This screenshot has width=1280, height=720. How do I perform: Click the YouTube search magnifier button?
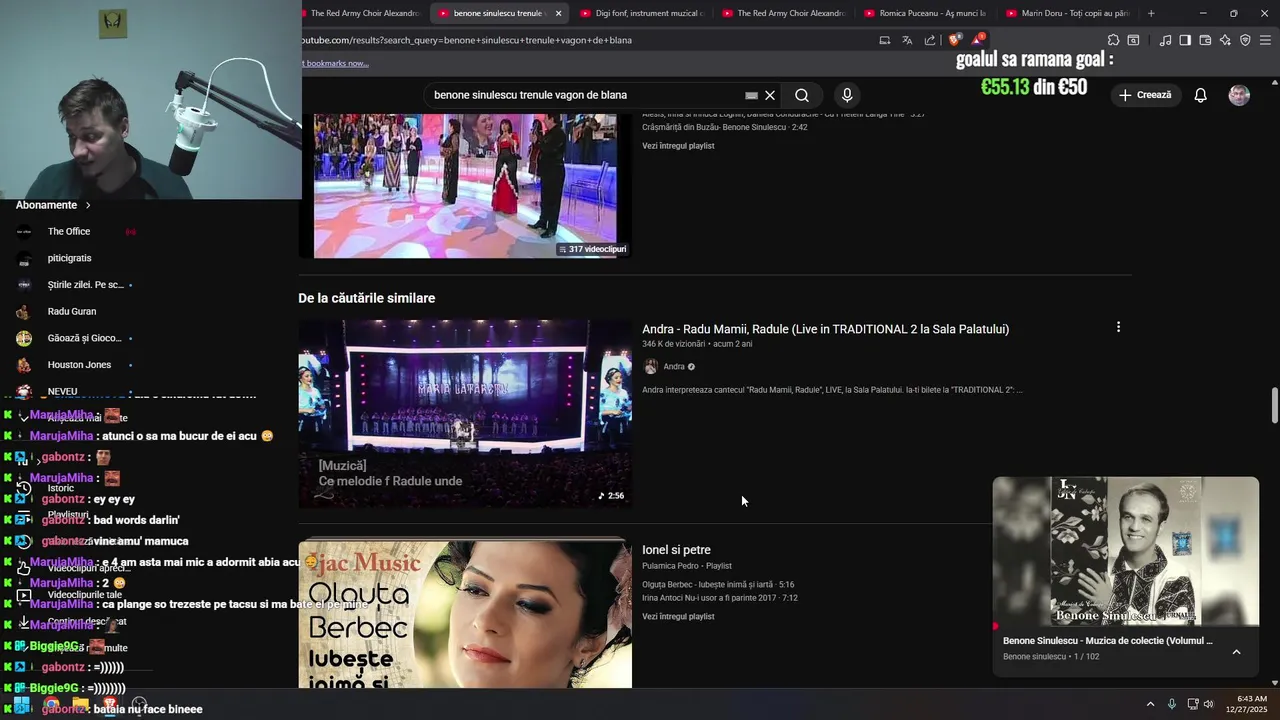coord(802,95)
